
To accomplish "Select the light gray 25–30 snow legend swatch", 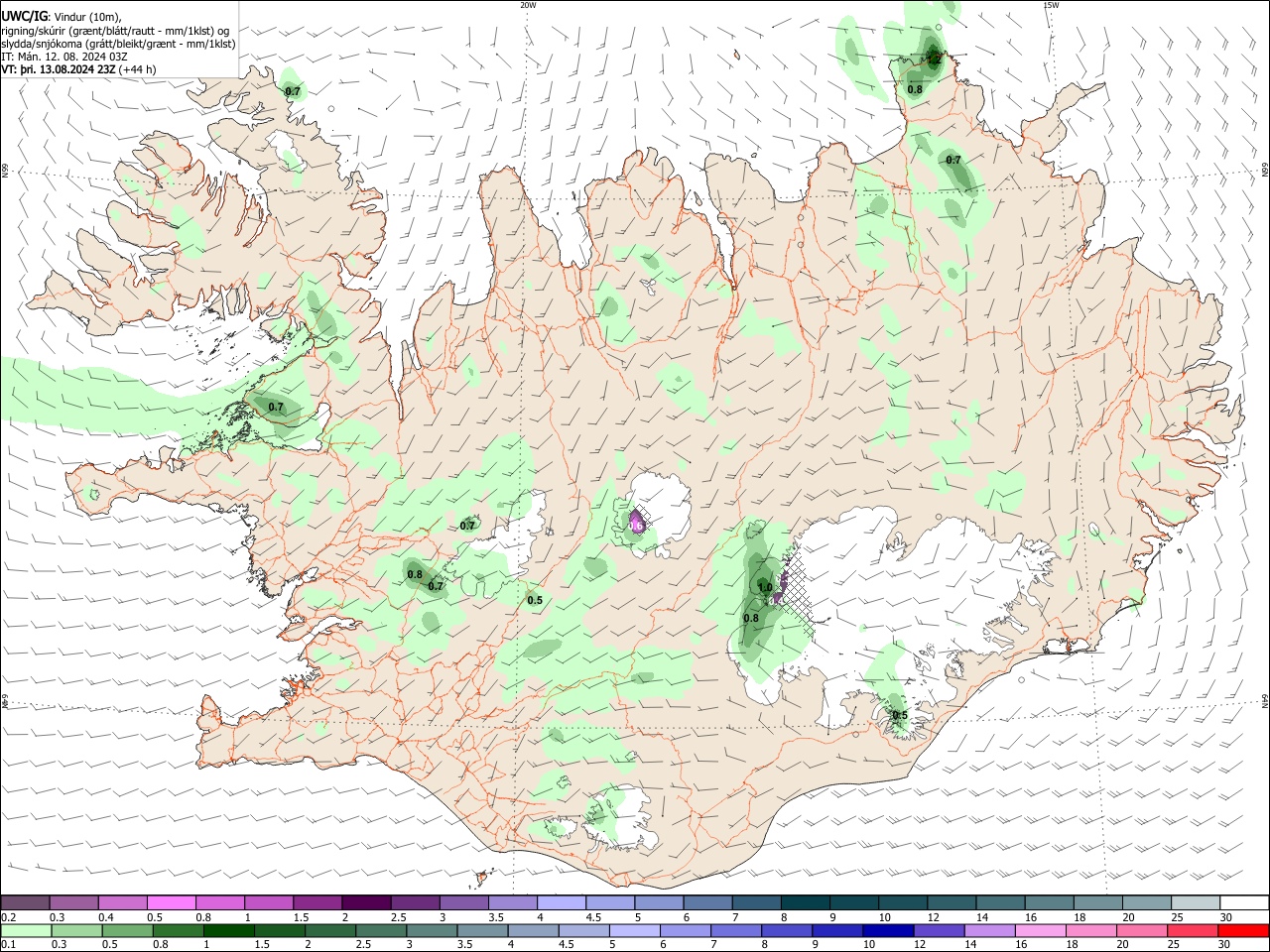I will click(1195, 903).
